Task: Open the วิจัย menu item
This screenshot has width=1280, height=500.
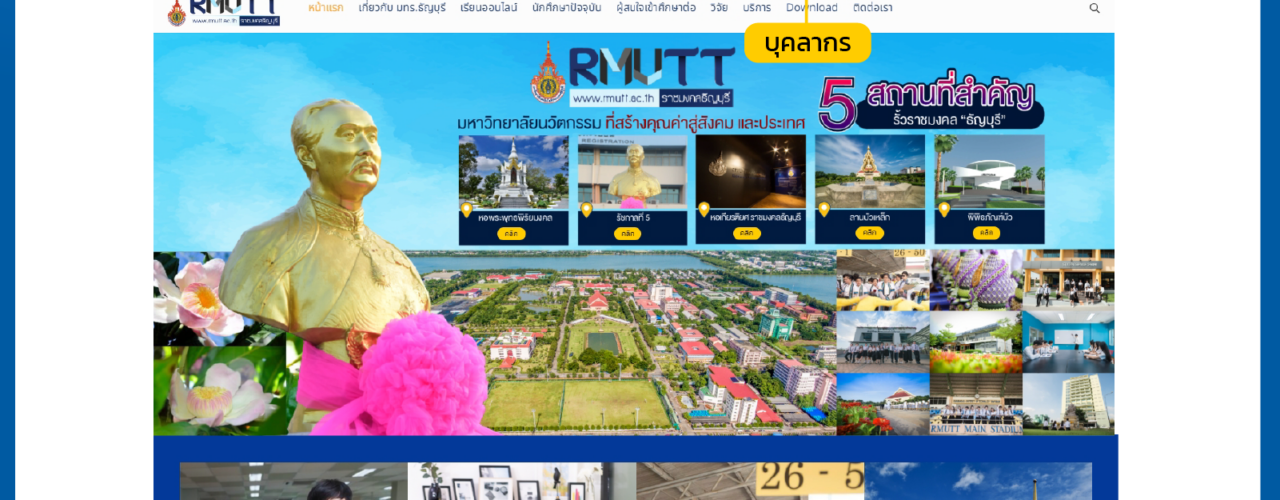Action: pos(719,8)
